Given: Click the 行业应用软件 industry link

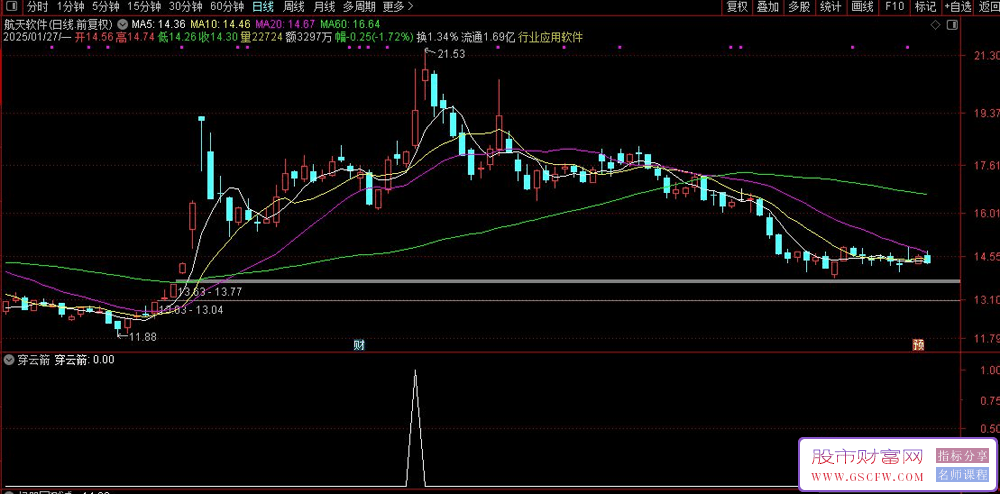Looking at the screenshot, I should tap(550, 37).
